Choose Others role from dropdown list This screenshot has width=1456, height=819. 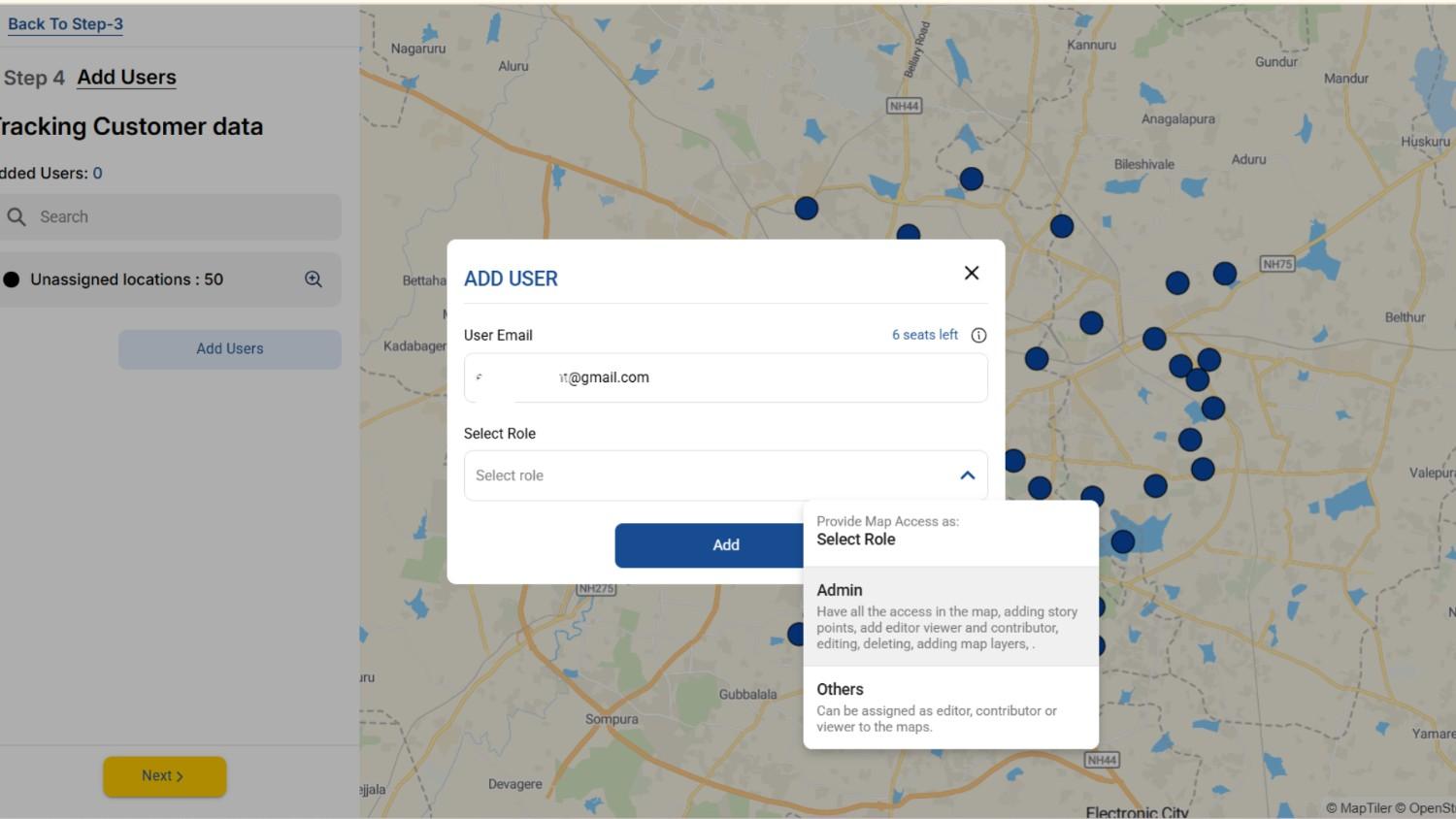pos(950,707)
